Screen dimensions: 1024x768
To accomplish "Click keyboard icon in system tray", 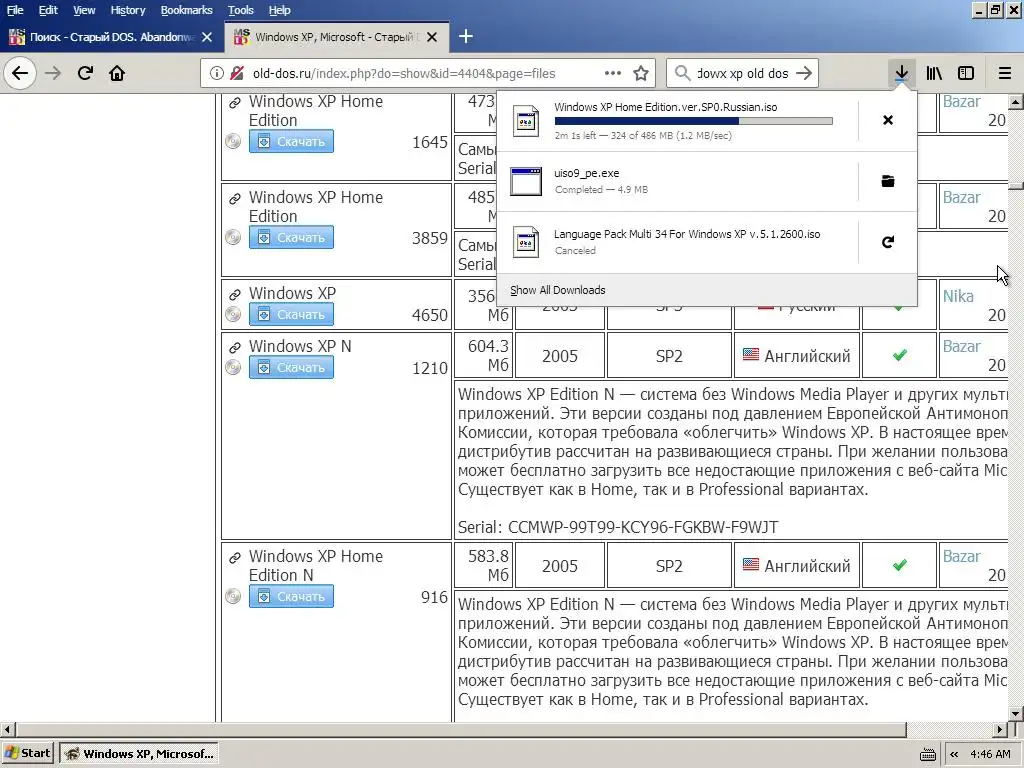I will 927,754.
